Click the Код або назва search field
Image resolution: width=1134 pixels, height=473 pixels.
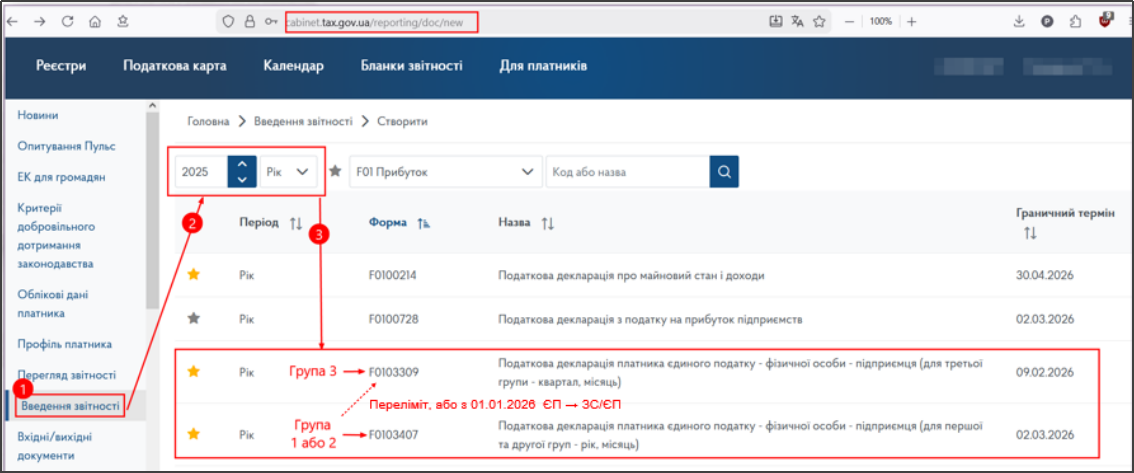click(x=628, y=172)
